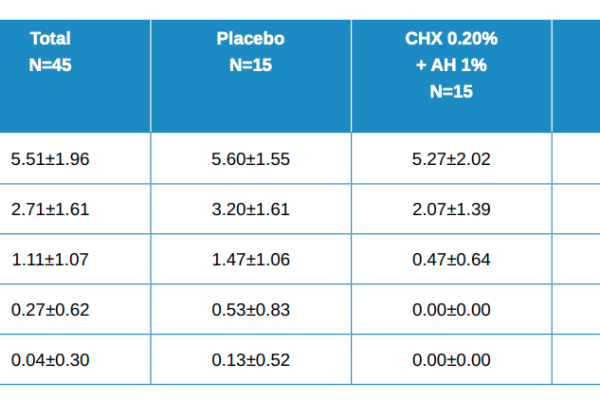Select the empty cell right of 5.27±2.02

[577, 158]
